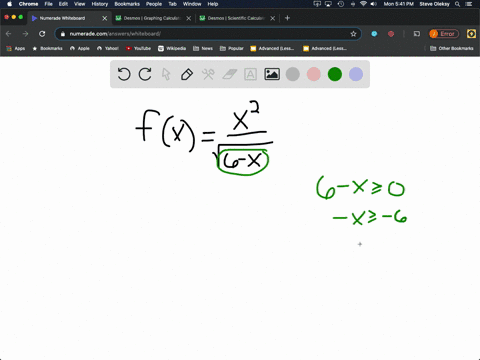Open the Apple bookmark
This screenshot has height=360, width=480.
coord(80,48)
